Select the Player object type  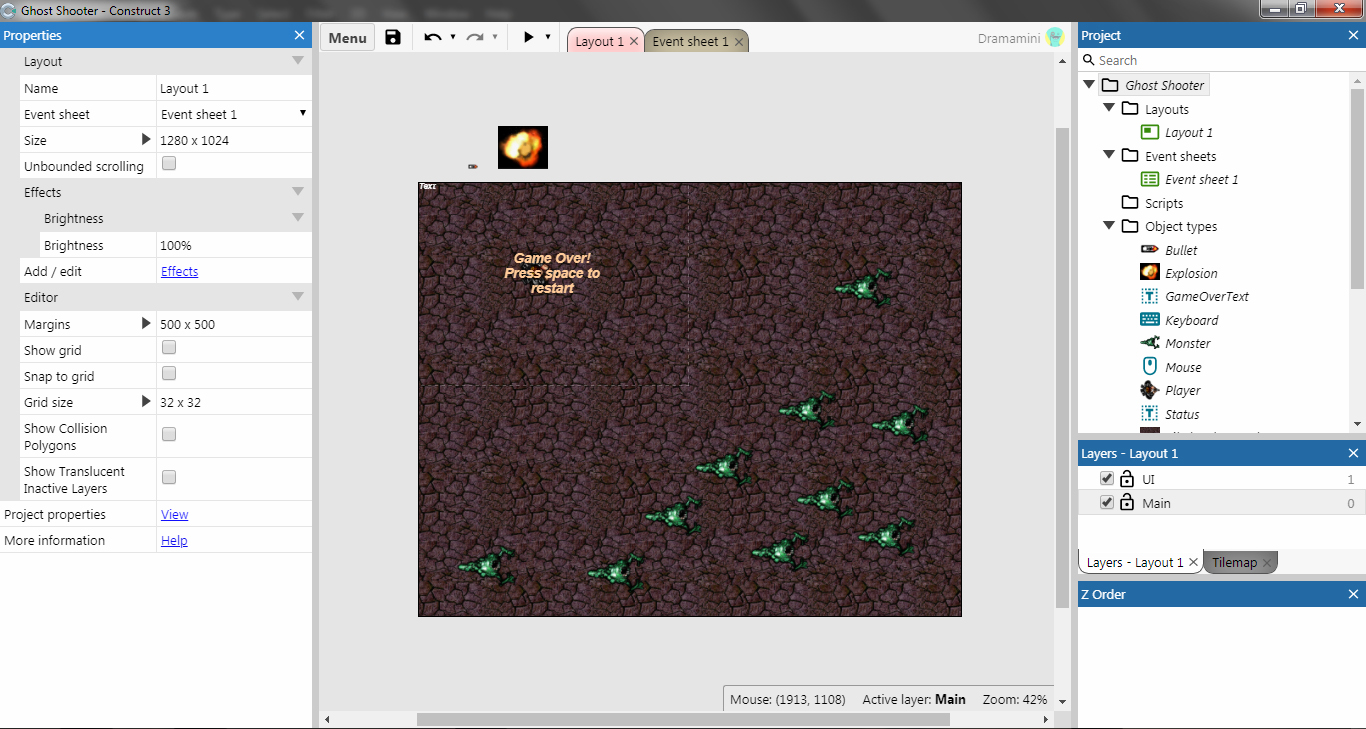tap(1182, 390)
